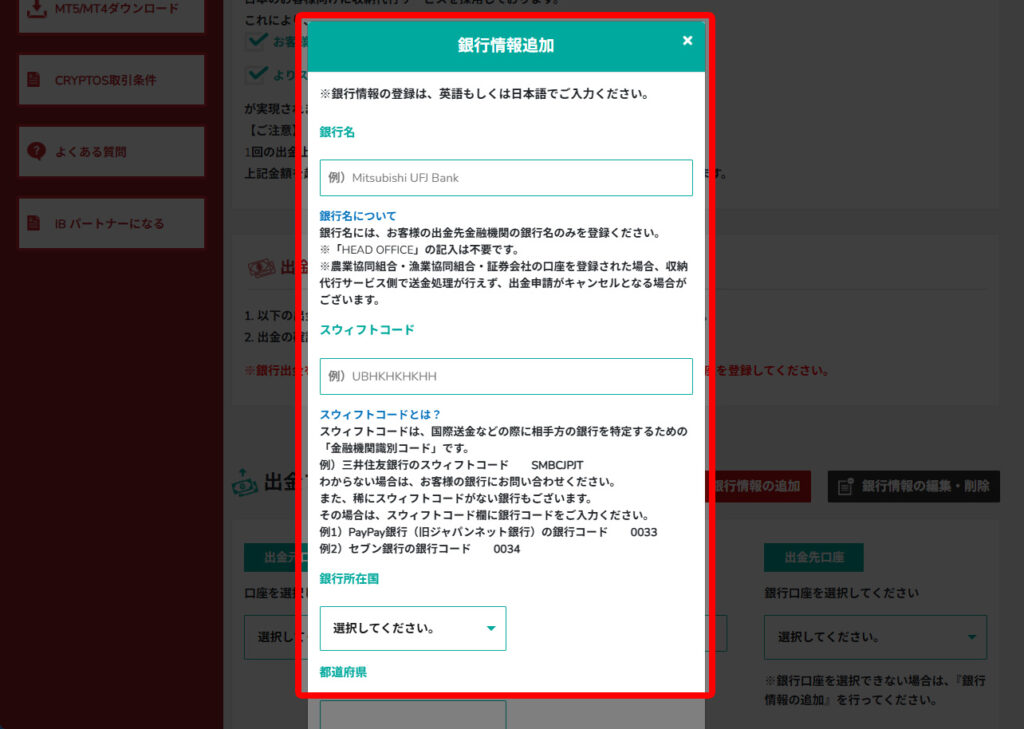Close the 銀行情報追加 modal dialog
This screenshot has width=1024, height=729.
click(687, 40)
